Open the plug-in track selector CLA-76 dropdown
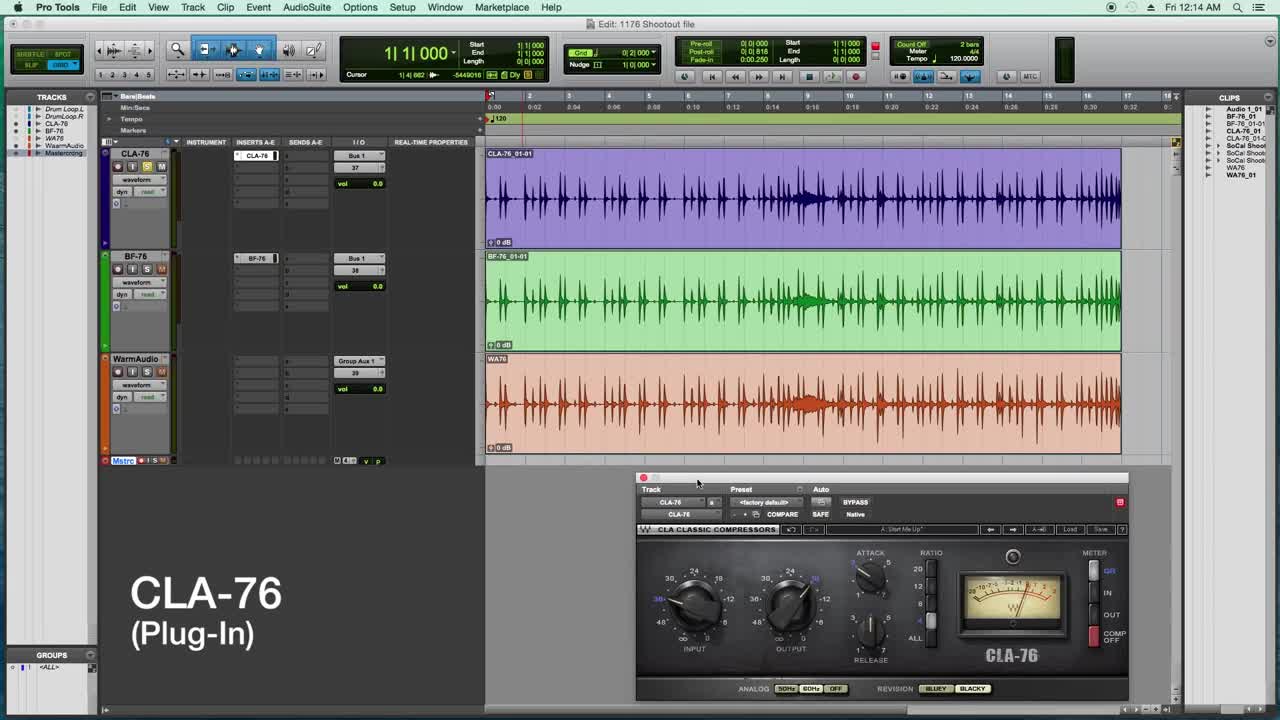 point(672,502)
